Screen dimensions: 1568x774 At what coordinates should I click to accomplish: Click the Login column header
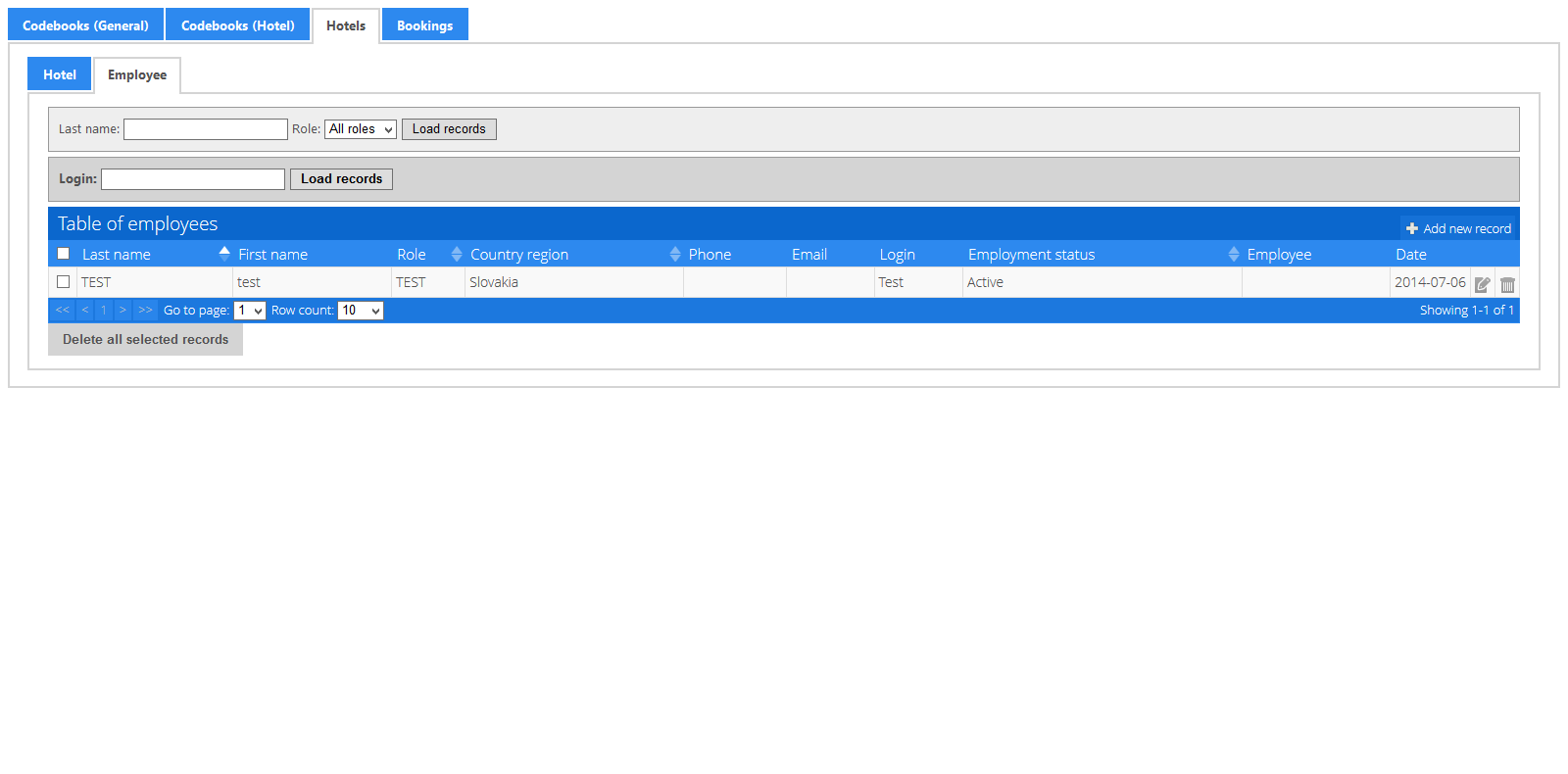pyautogui.click(x=898, y=254)
